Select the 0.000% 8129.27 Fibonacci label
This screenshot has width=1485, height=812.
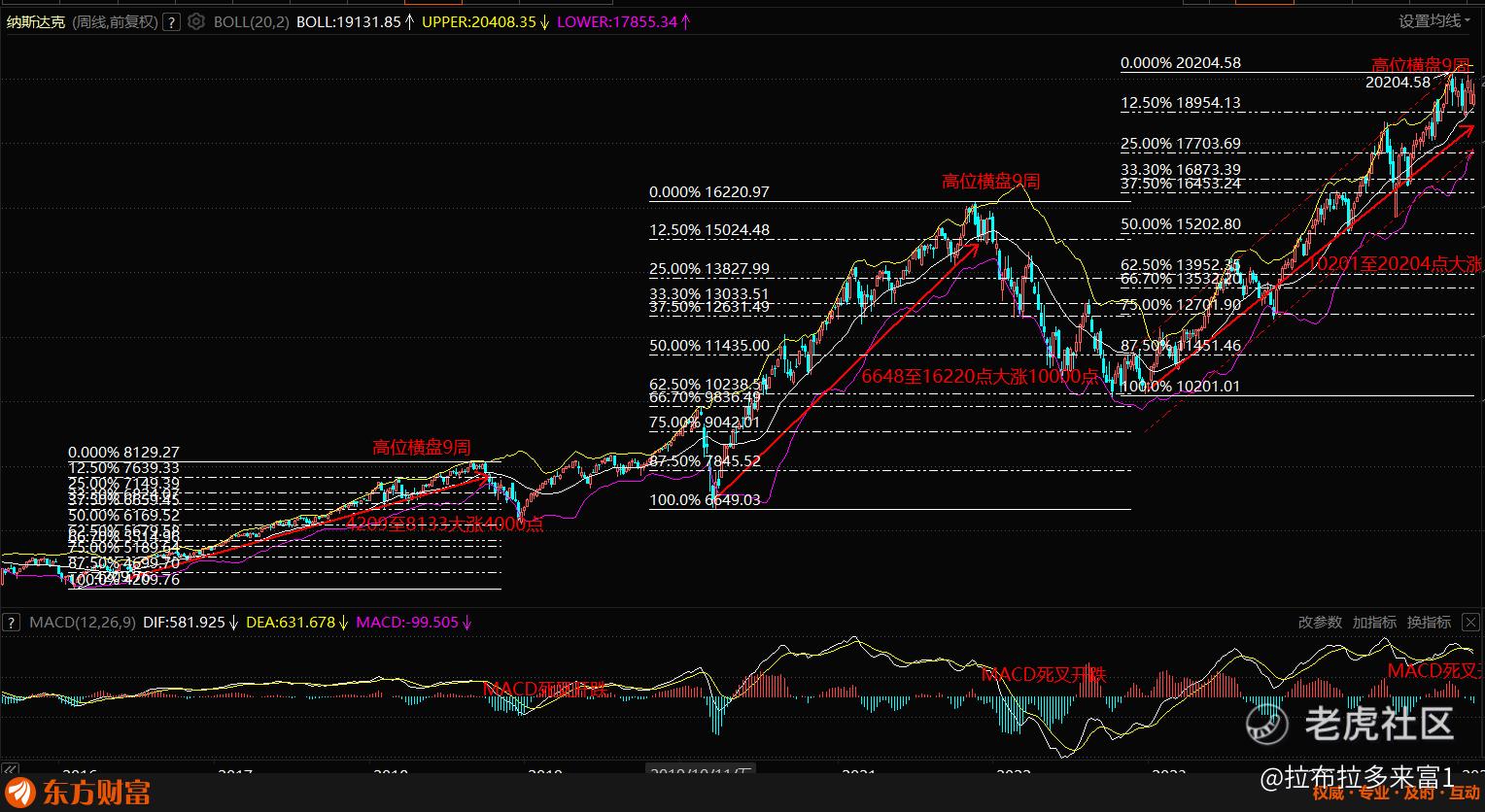(x=123, y=452)
